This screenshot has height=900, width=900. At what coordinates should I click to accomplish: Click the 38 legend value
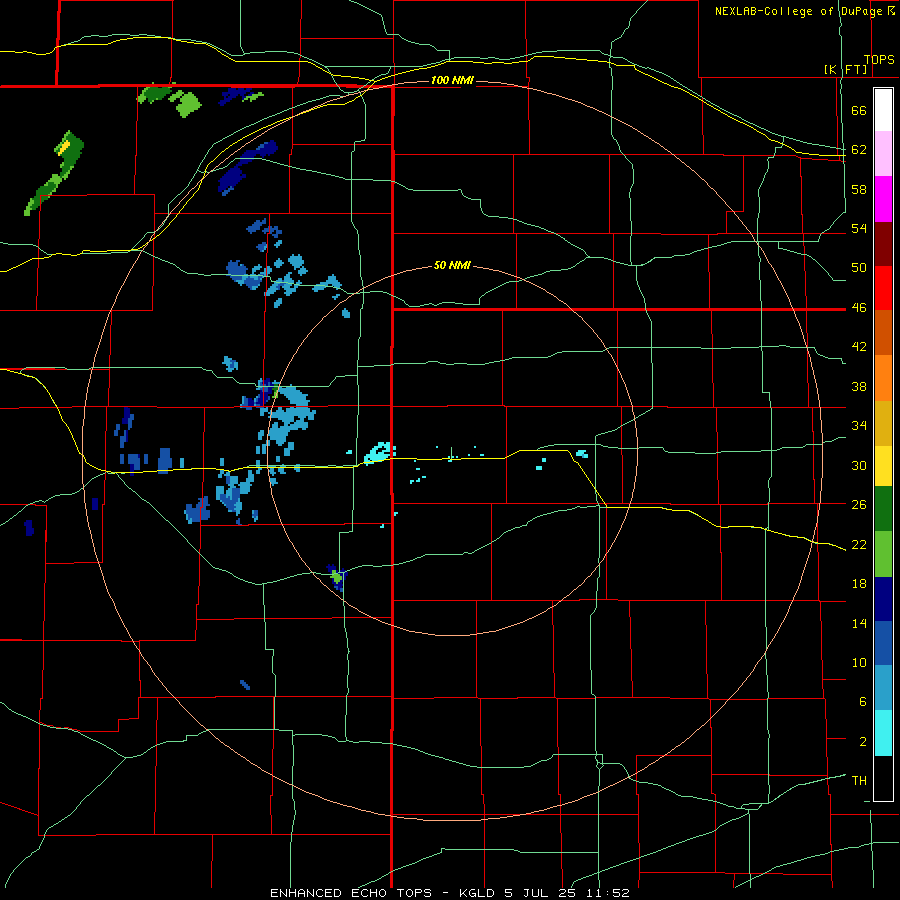[x=859, y=386]
